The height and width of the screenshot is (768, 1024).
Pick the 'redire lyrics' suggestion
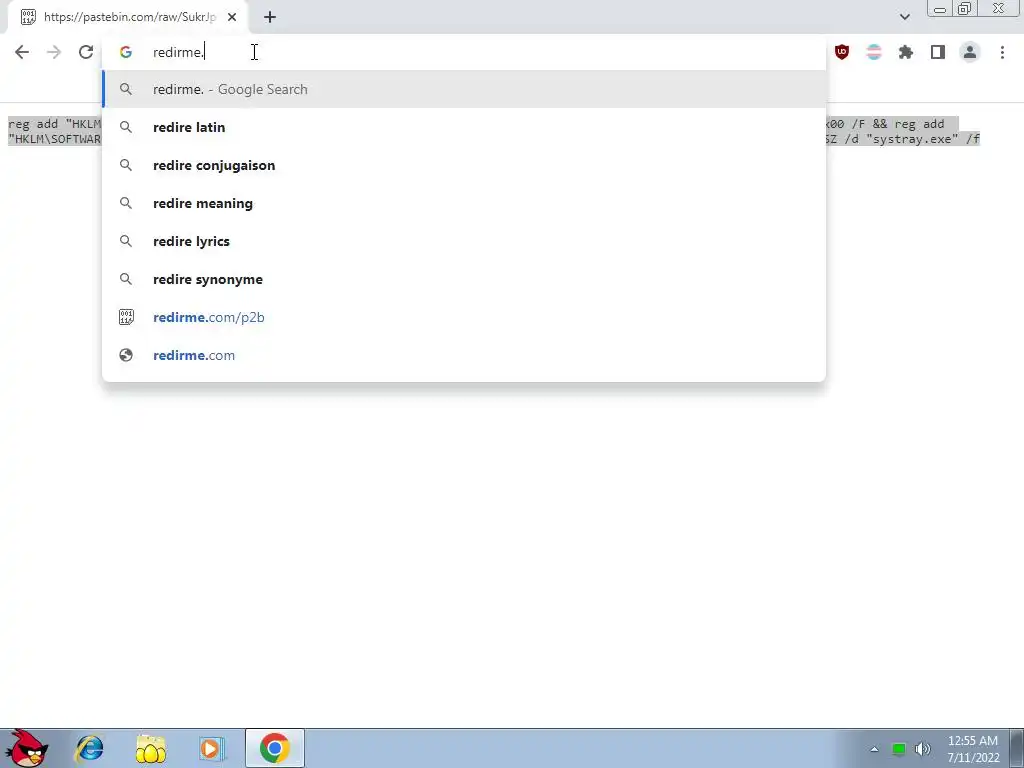tap(464, 241)
